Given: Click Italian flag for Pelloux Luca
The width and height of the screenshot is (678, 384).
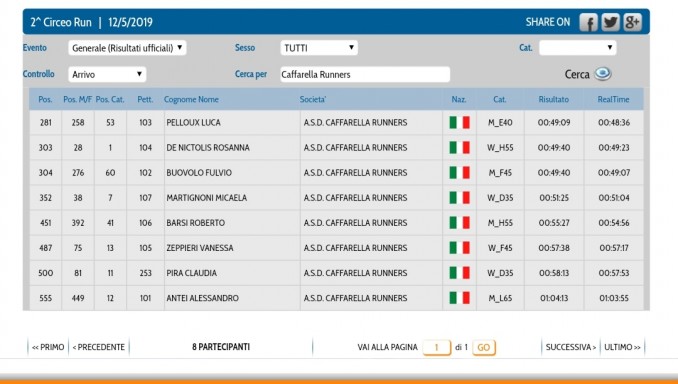Looking at the screenshot, I should coord(459,122).
